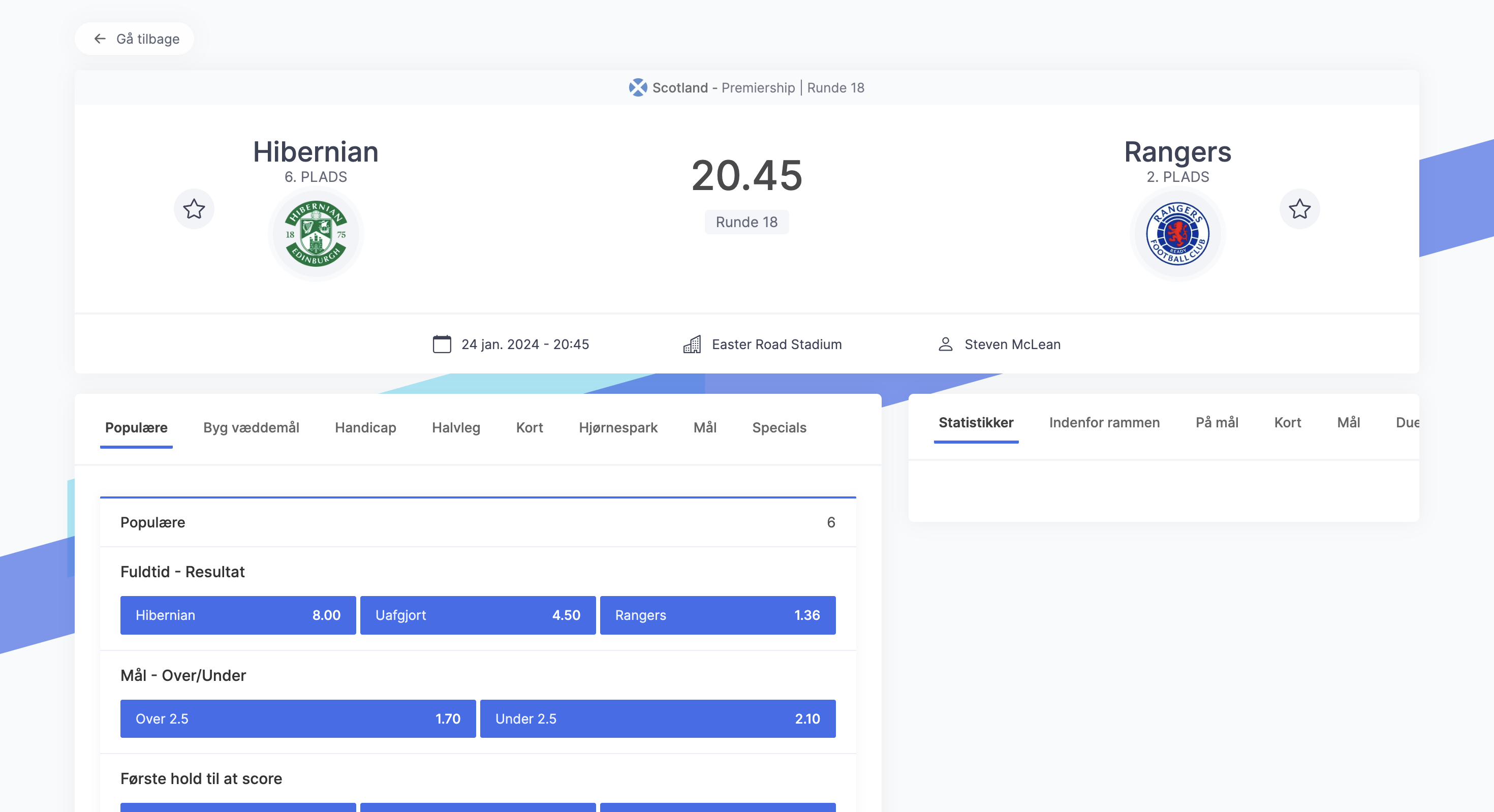Show the På mål statistics tab
The width and height of the screenshot is (1494, 812).
(1216, 422)
